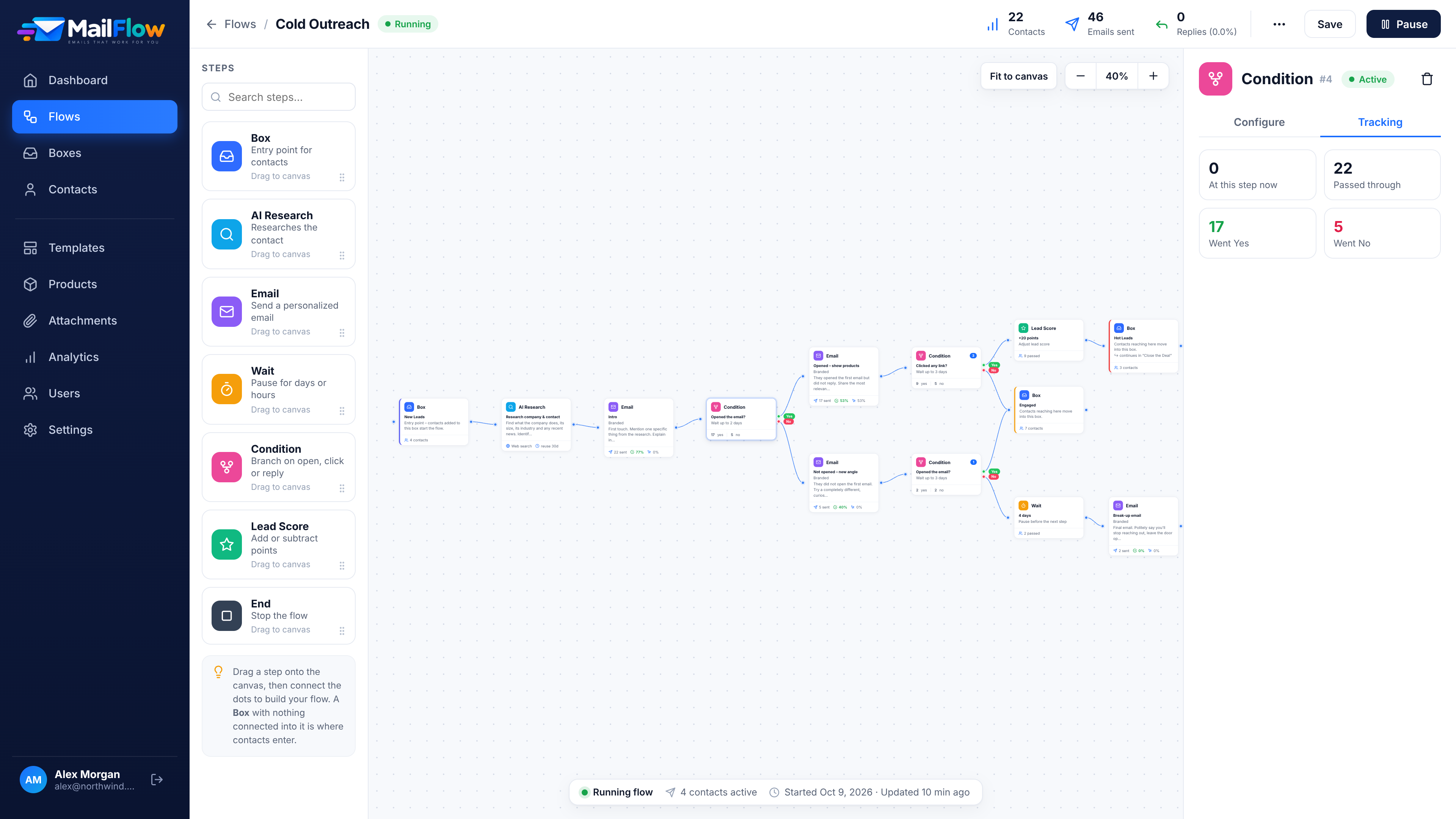The image size is (1456, 819).
Task: Switch to the Configure tab
Action: 1259,122
